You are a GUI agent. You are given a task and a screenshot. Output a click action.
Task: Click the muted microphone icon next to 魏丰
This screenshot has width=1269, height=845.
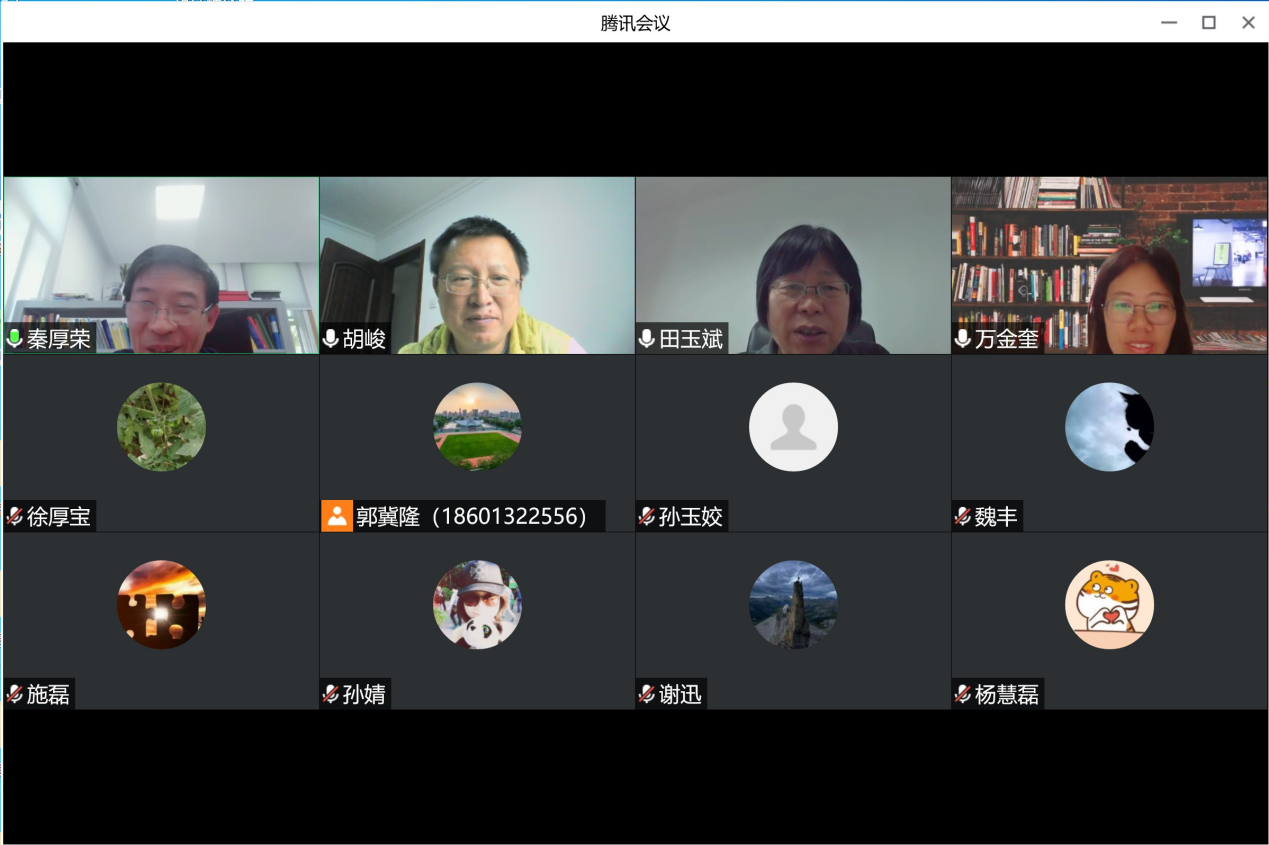(963, 516)
